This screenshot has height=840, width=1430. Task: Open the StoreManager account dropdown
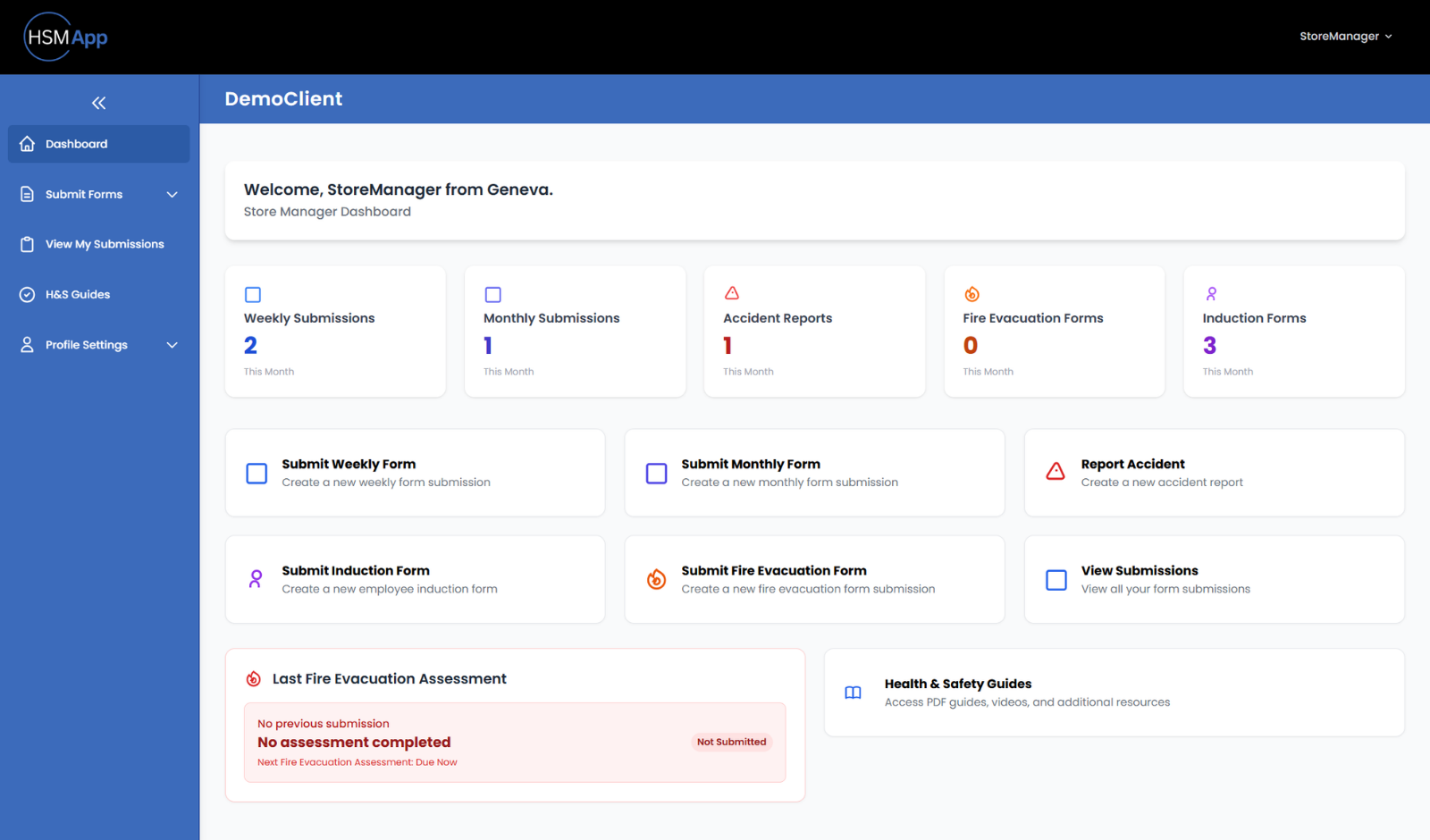[x=1346, y=36]
